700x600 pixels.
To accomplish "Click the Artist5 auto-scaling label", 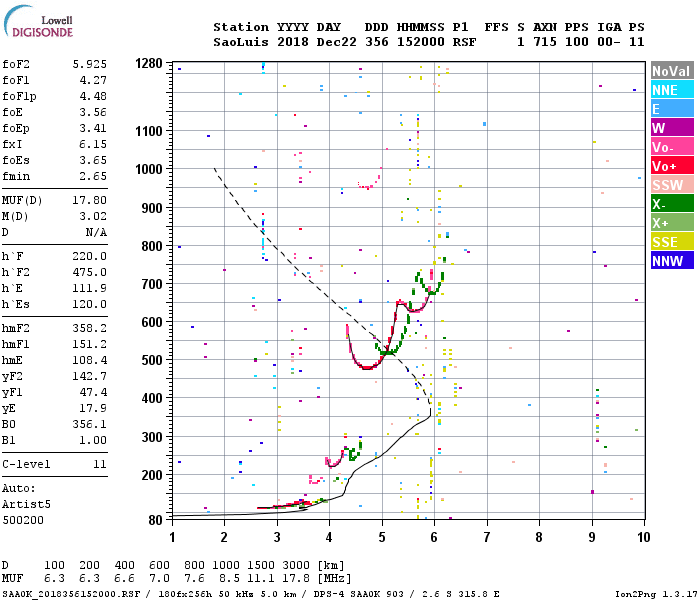I will [x=26, y=504].
